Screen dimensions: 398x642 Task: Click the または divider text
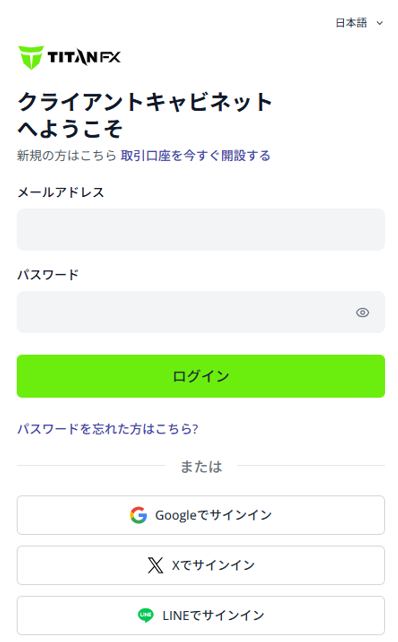tap(201, 466)
